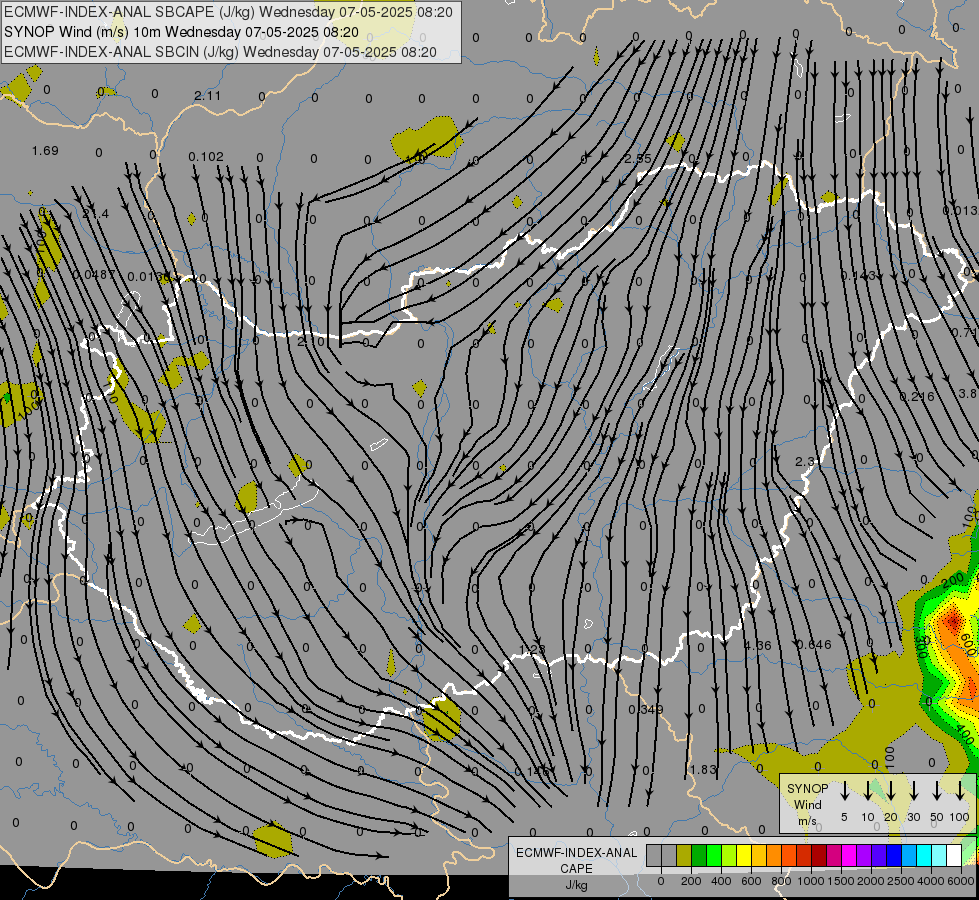Click the 5 speed label under wind arrow
This screenshot has width=979, height=900.
[844, 817]
